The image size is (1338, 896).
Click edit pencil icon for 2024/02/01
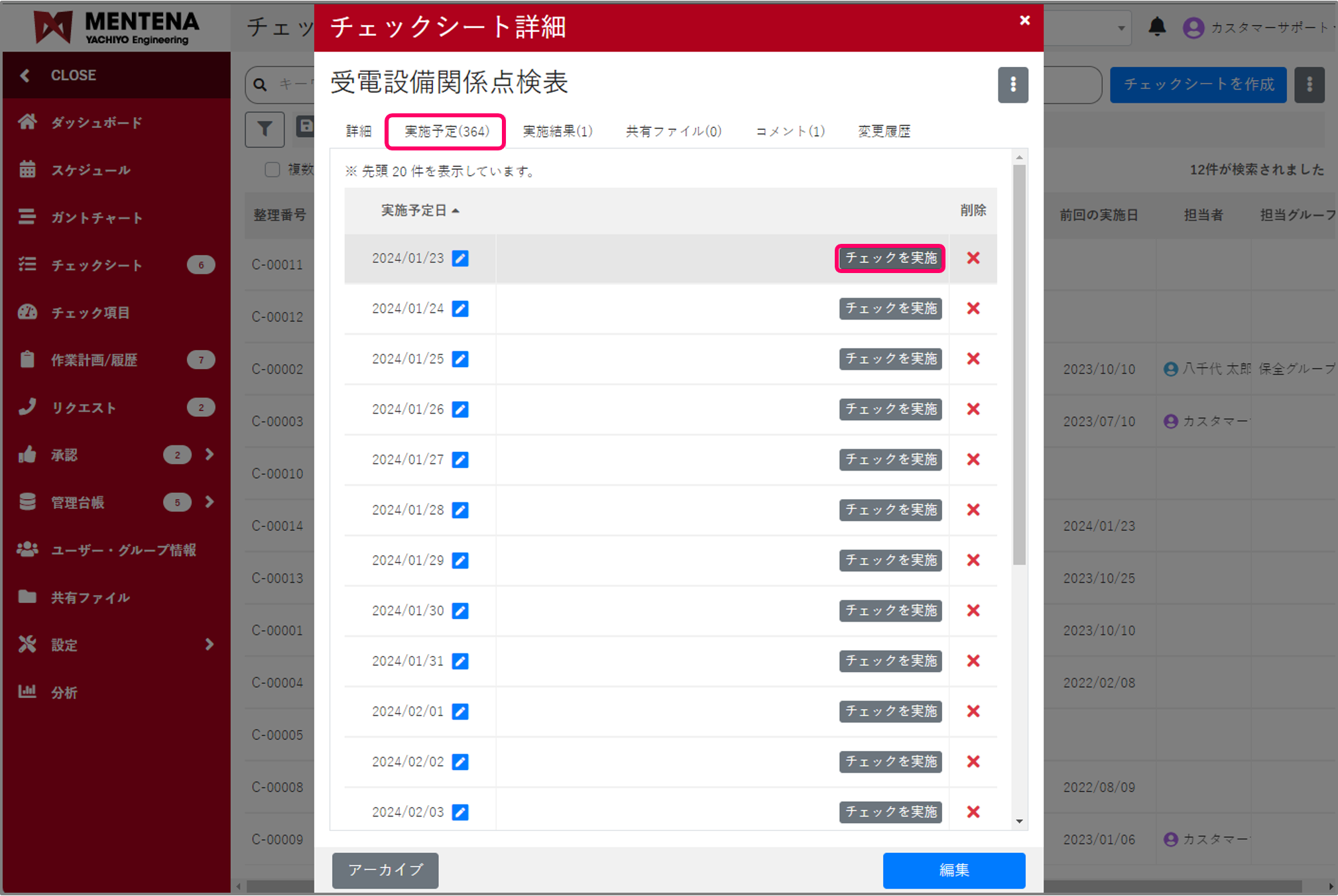[x=460, y=712]
